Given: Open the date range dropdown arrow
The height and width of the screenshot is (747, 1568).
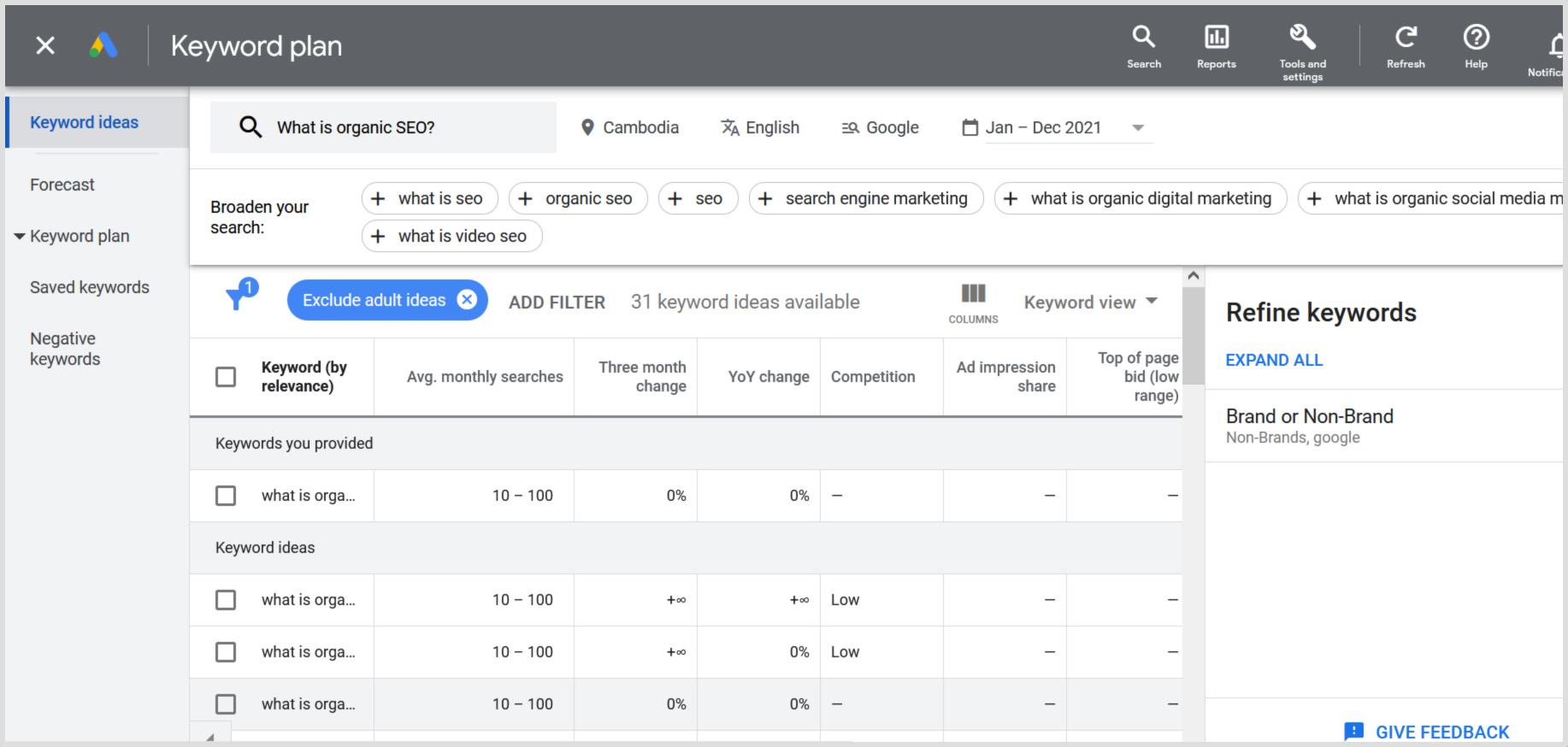Looking at the screenshot, I should (x=1137, y=127).
